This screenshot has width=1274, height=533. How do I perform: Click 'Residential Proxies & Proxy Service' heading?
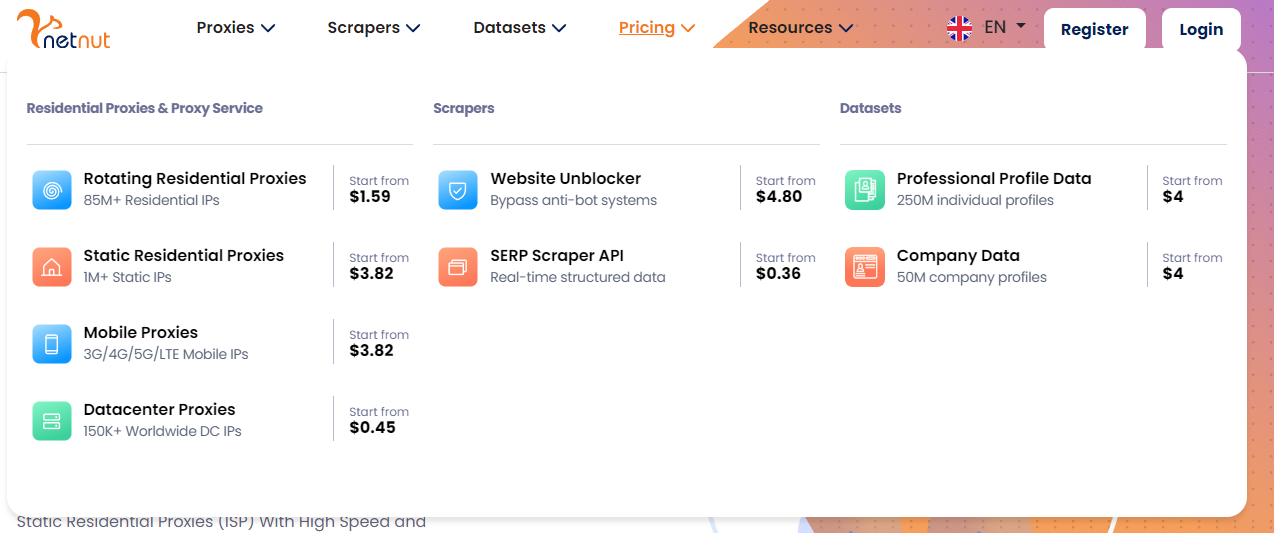pyautogui.click(x=145, y=108)
